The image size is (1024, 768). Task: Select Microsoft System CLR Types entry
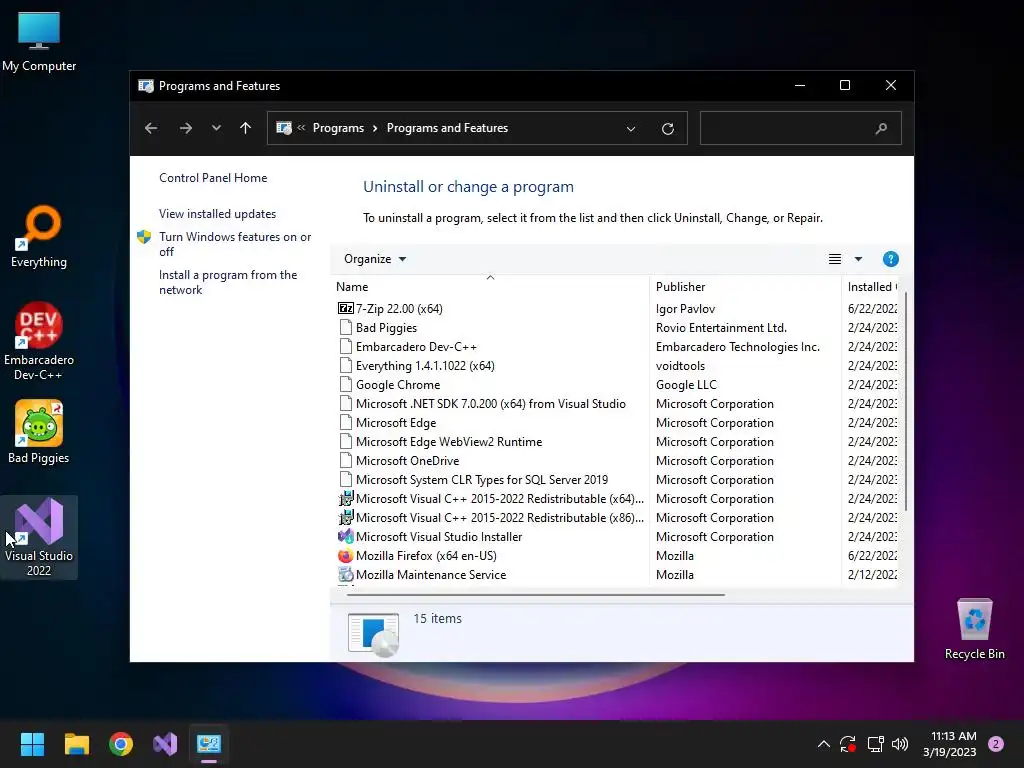[481, 479]
